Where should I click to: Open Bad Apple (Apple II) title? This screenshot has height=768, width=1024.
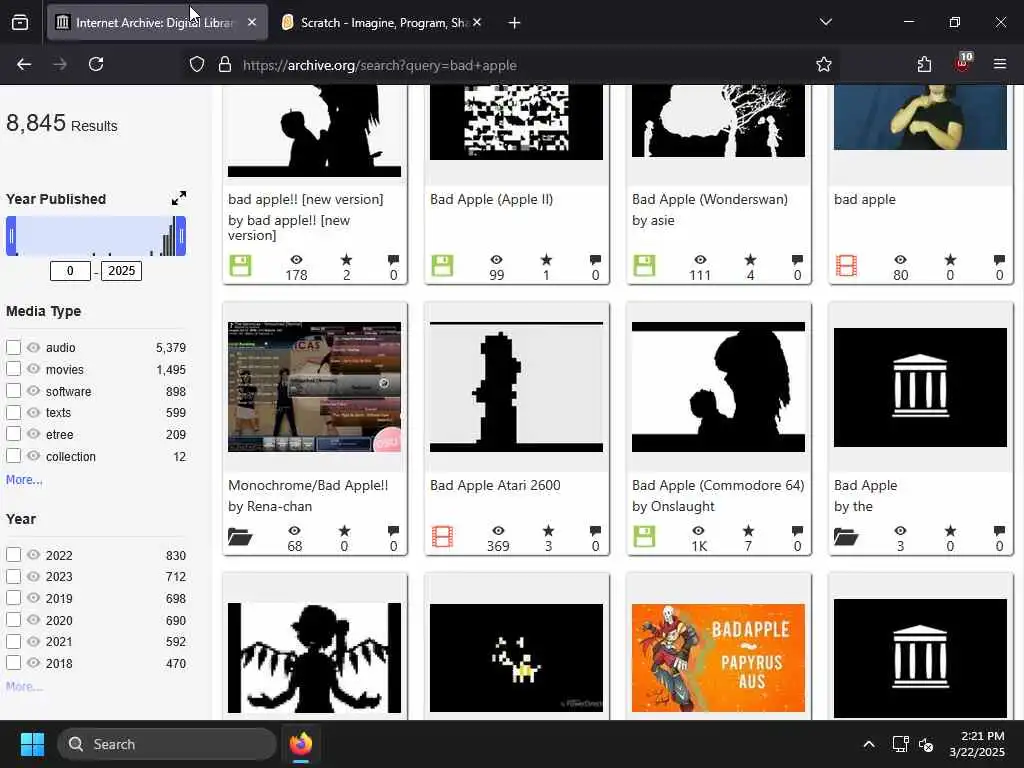tap(491, 199)
